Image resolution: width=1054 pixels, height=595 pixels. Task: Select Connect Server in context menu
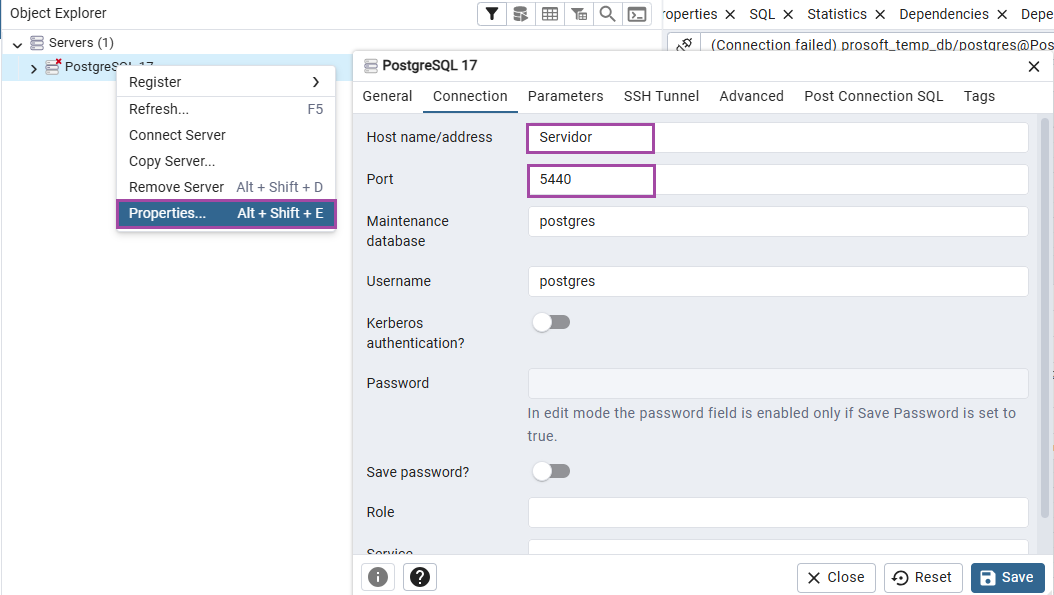(226, 135)
